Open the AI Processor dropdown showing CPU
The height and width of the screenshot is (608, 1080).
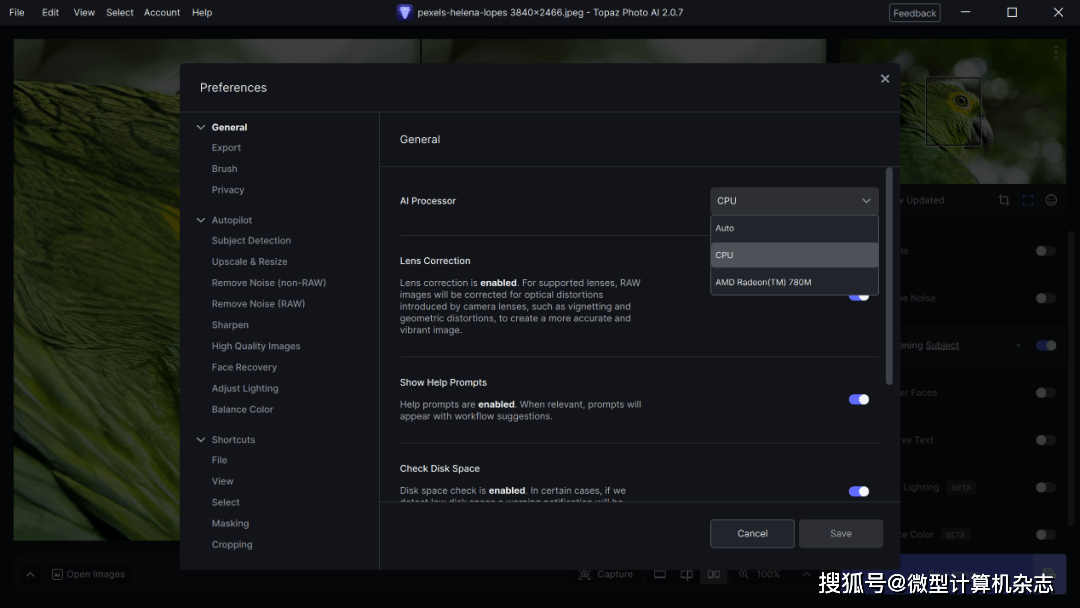[794, 201]
